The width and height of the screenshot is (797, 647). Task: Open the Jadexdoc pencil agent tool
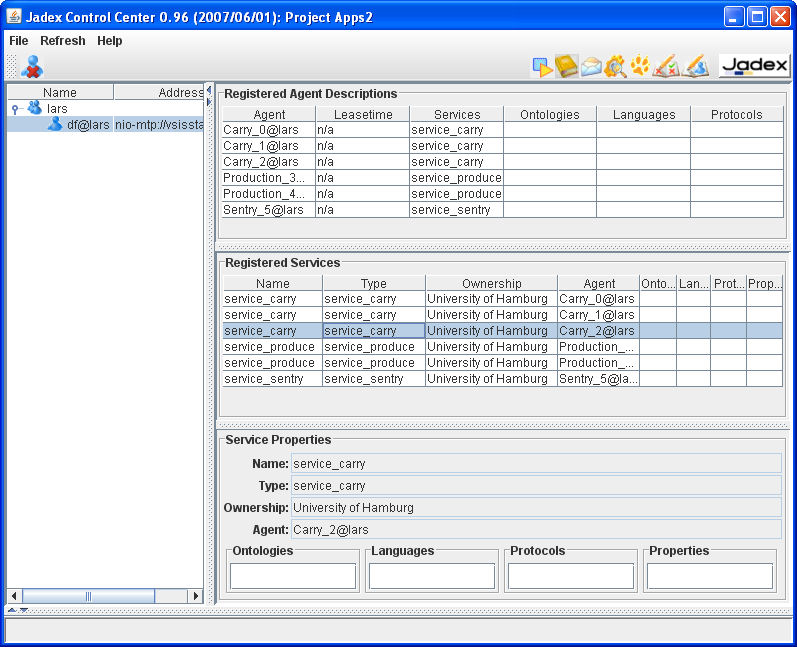pyautogui.click(x=696, y=66)
